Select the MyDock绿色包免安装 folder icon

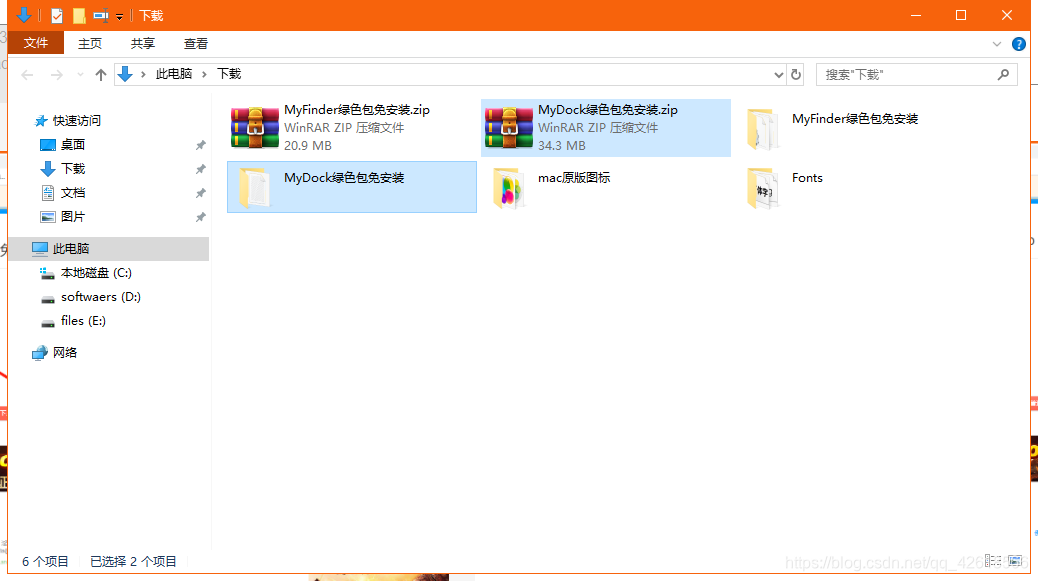tap(255, 187)
